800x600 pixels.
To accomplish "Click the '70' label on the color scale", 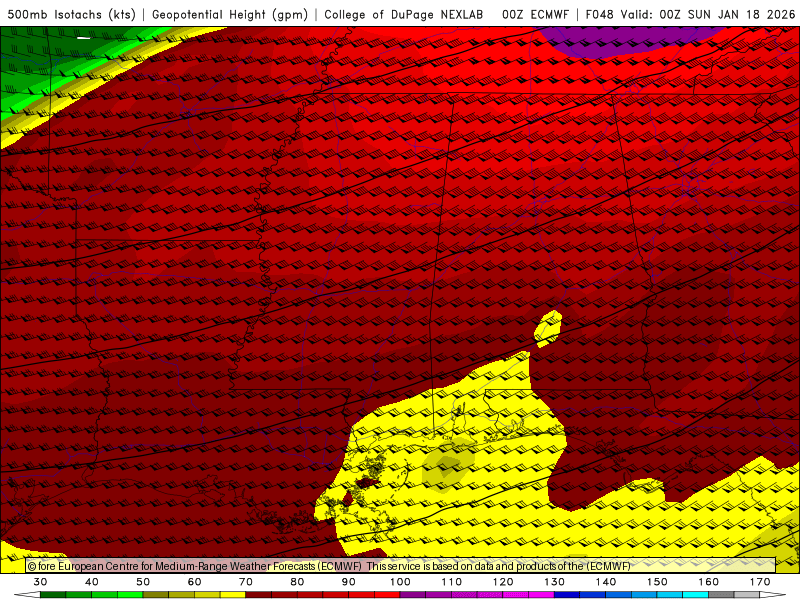I will pos(246,582).
